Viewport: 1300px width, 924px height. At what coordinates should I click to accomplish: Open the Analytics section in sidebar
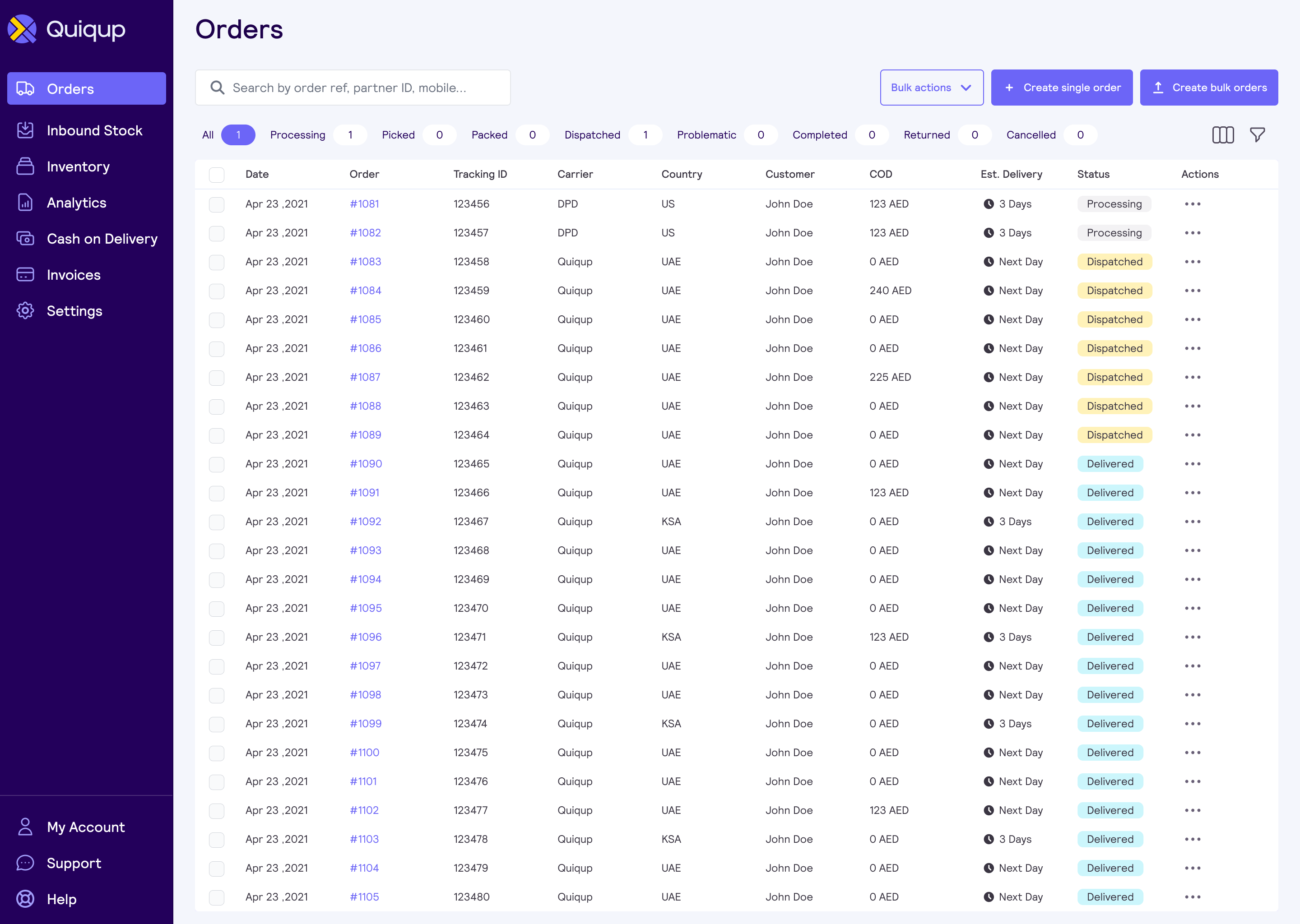76,203
